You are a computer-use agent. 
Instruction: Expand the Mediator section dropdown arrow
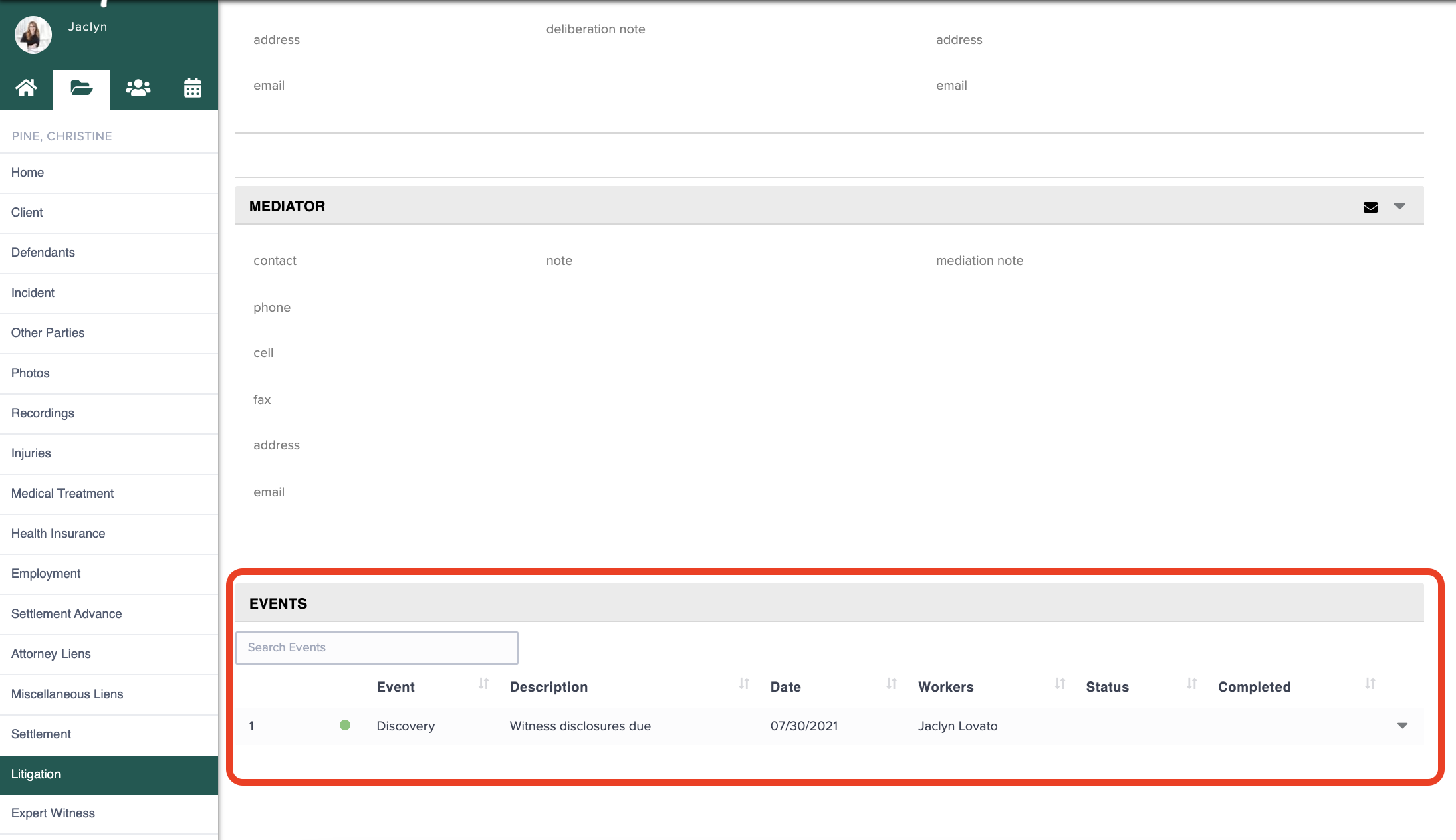[1400, 206]
